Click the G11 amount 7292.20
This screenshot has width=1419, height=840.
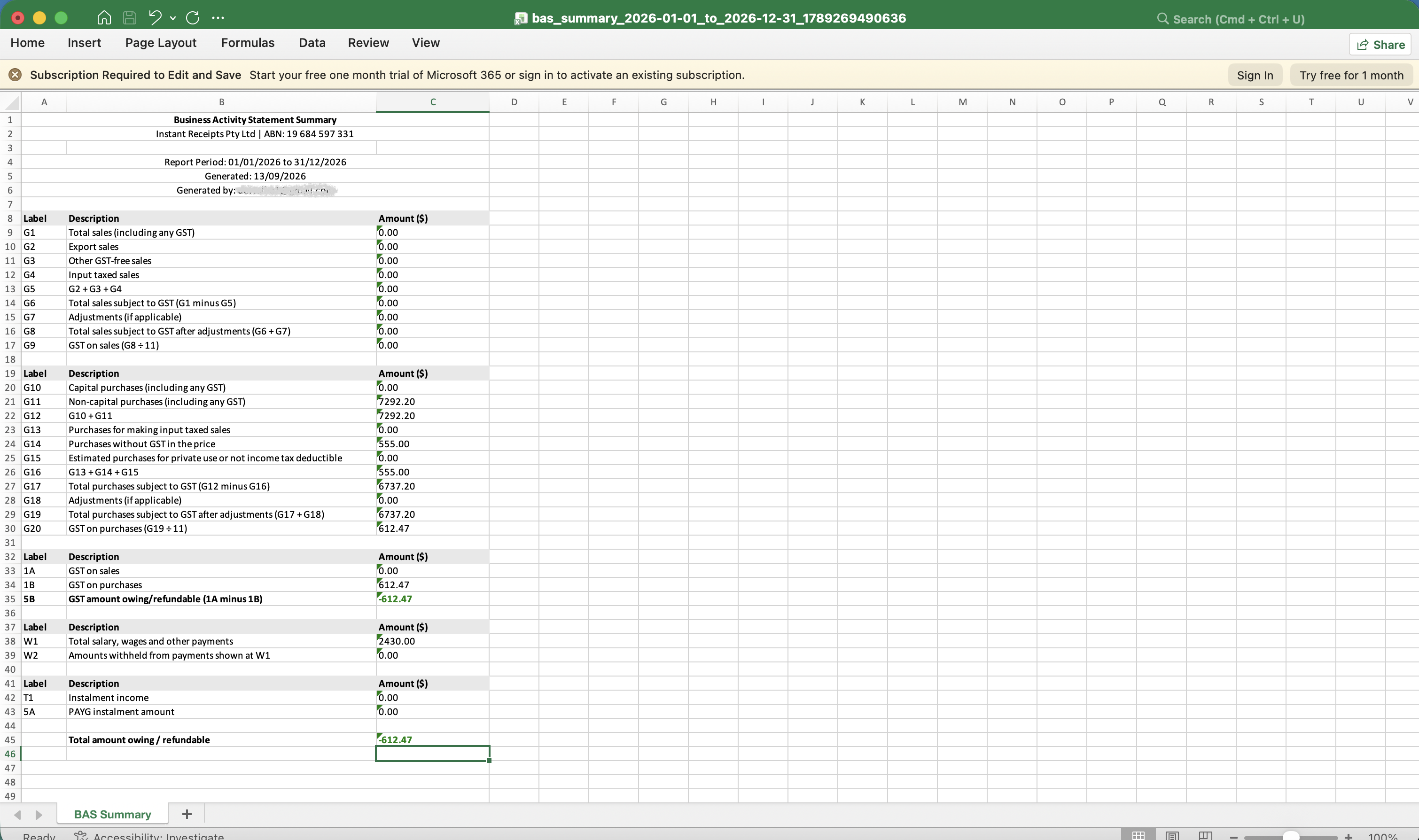pos(432,402)
